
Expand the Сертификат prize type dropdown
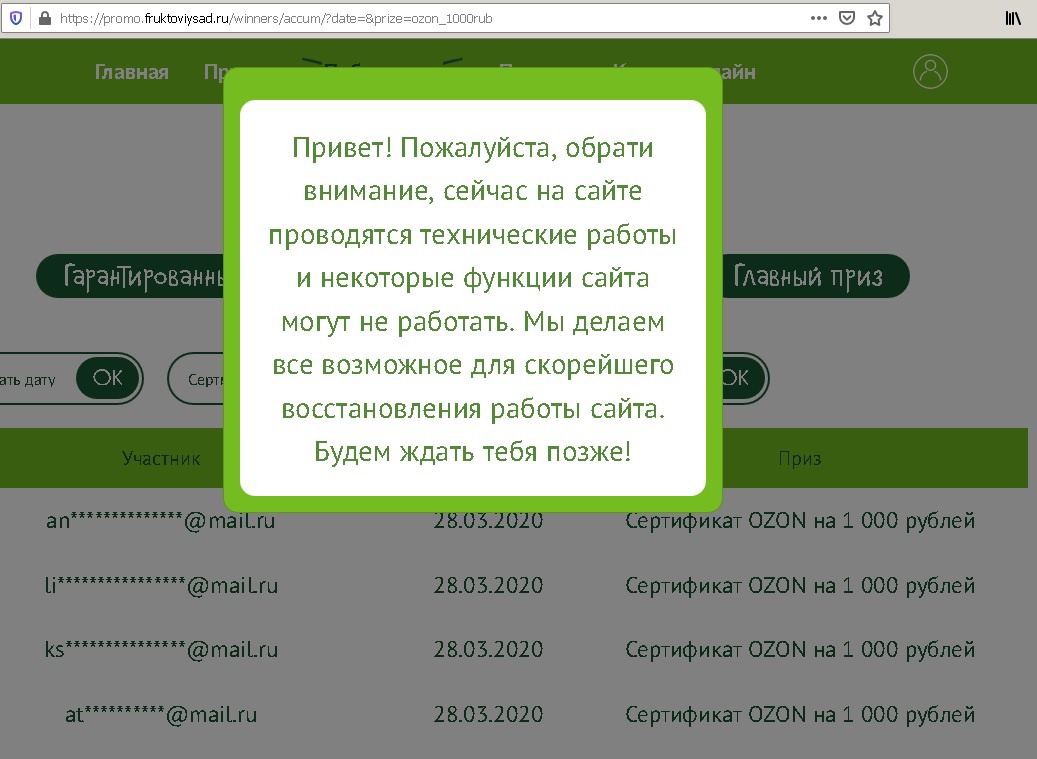[198, 379]
